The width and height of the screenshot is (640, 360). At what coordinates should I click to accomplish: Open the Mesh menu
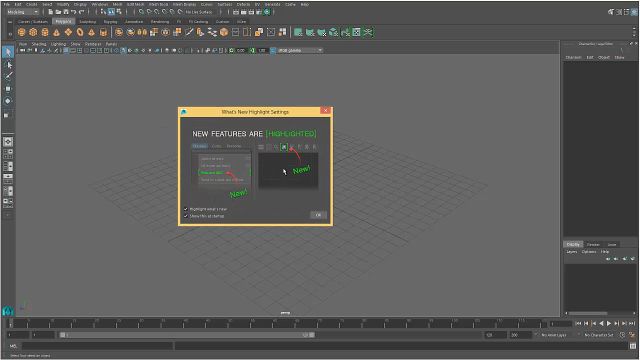117,4
